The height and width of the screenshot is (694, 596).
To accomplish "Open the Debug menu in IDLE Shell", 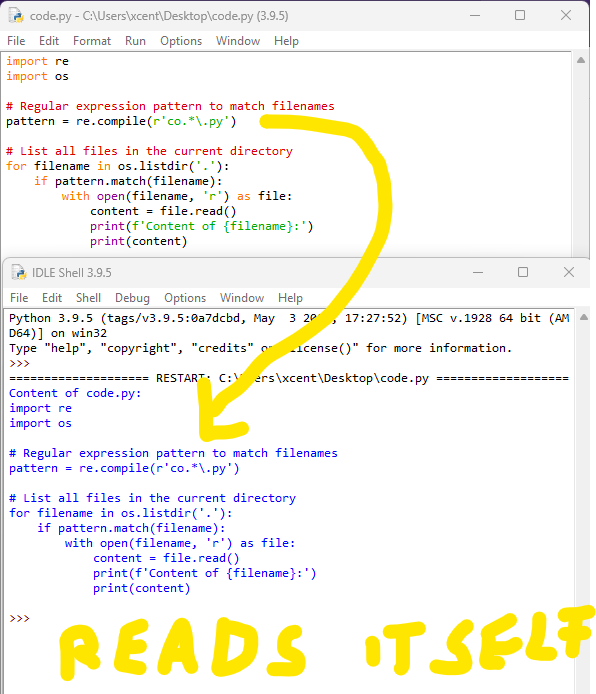I will click(132, 298).
